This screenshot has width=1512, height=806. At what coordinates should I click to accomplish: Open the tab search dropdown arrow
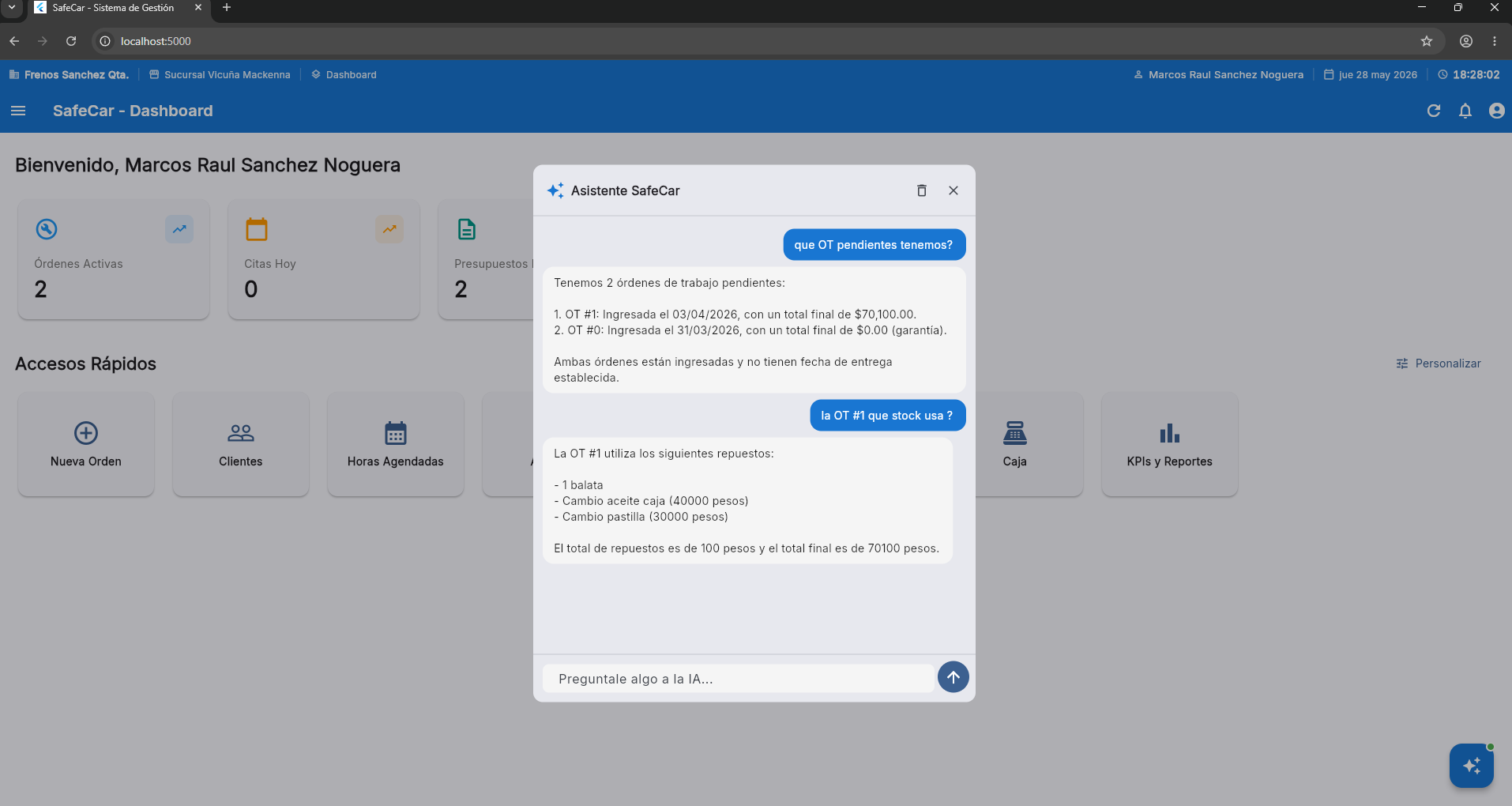point(12,8)
